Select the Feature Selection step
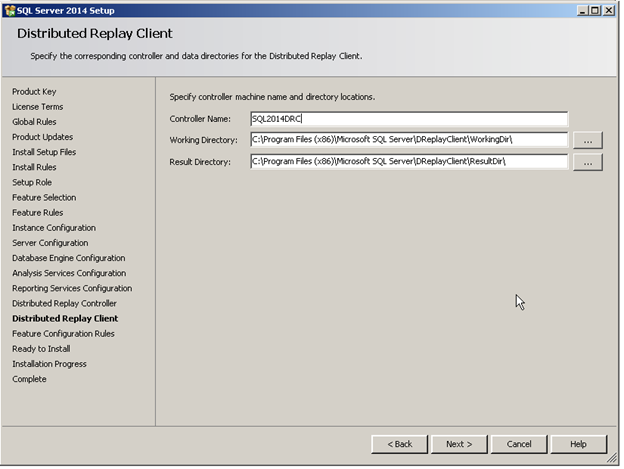 tap(44, 197)
